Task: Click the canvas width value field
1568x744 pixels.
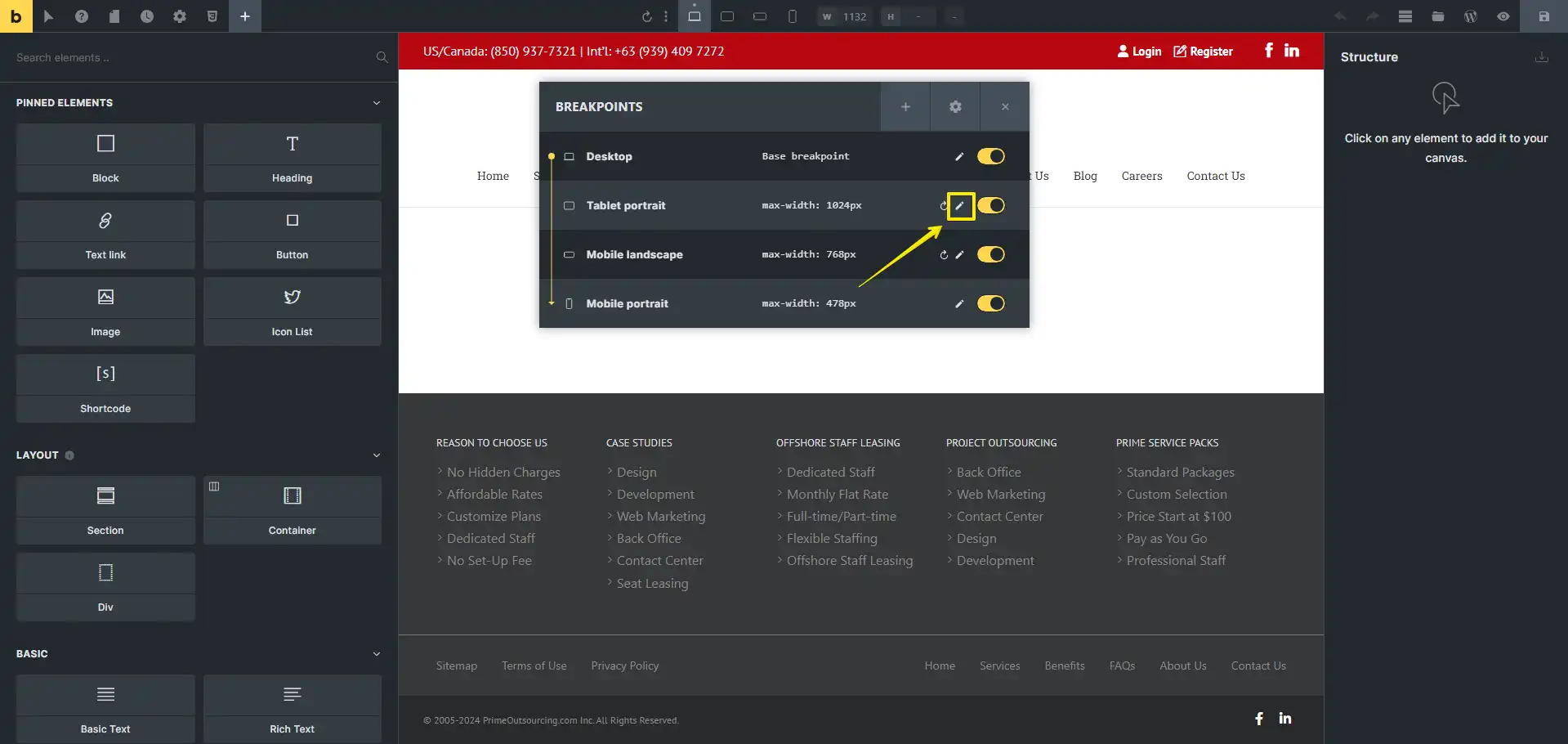Action: tap(855, 16)
